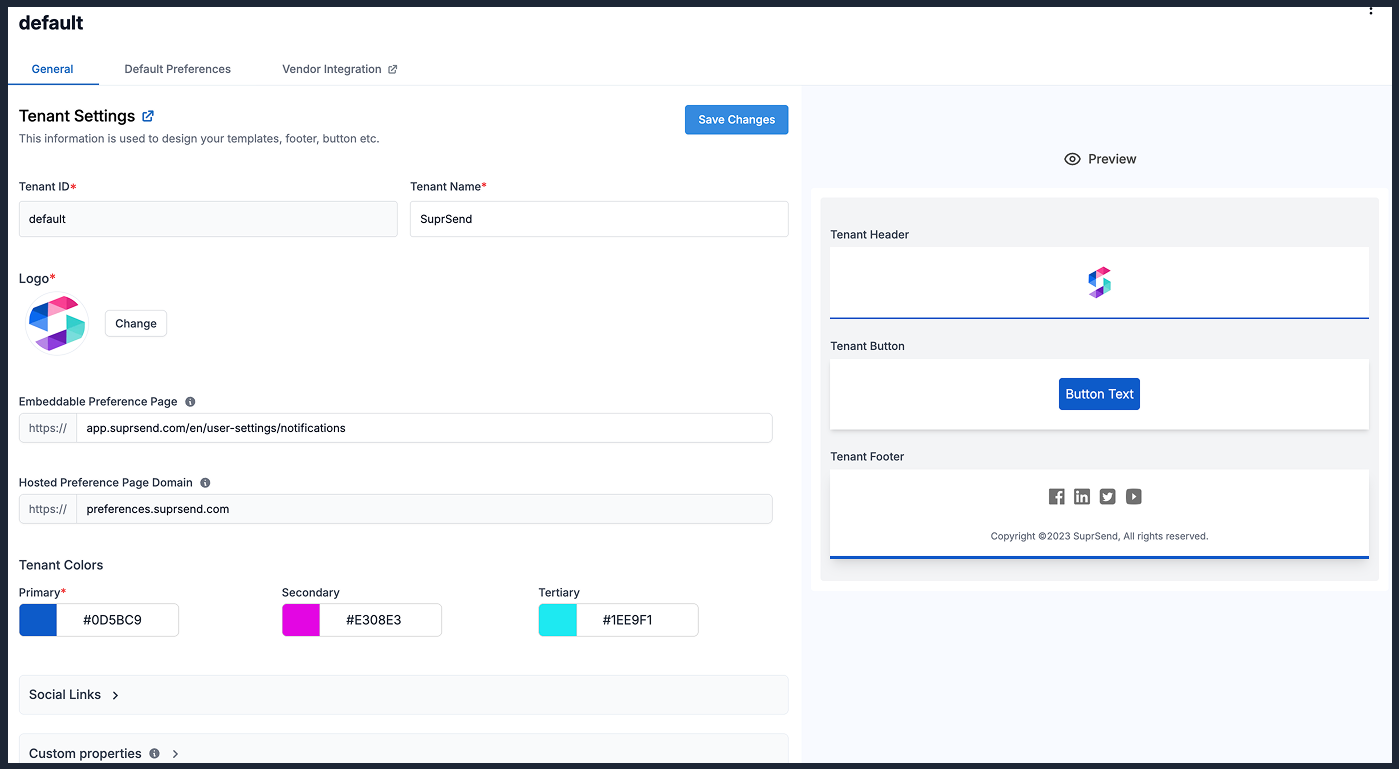The image size is (1399, 769).
Task: Click the 'default' page heading
Action: tap(51, 23)
